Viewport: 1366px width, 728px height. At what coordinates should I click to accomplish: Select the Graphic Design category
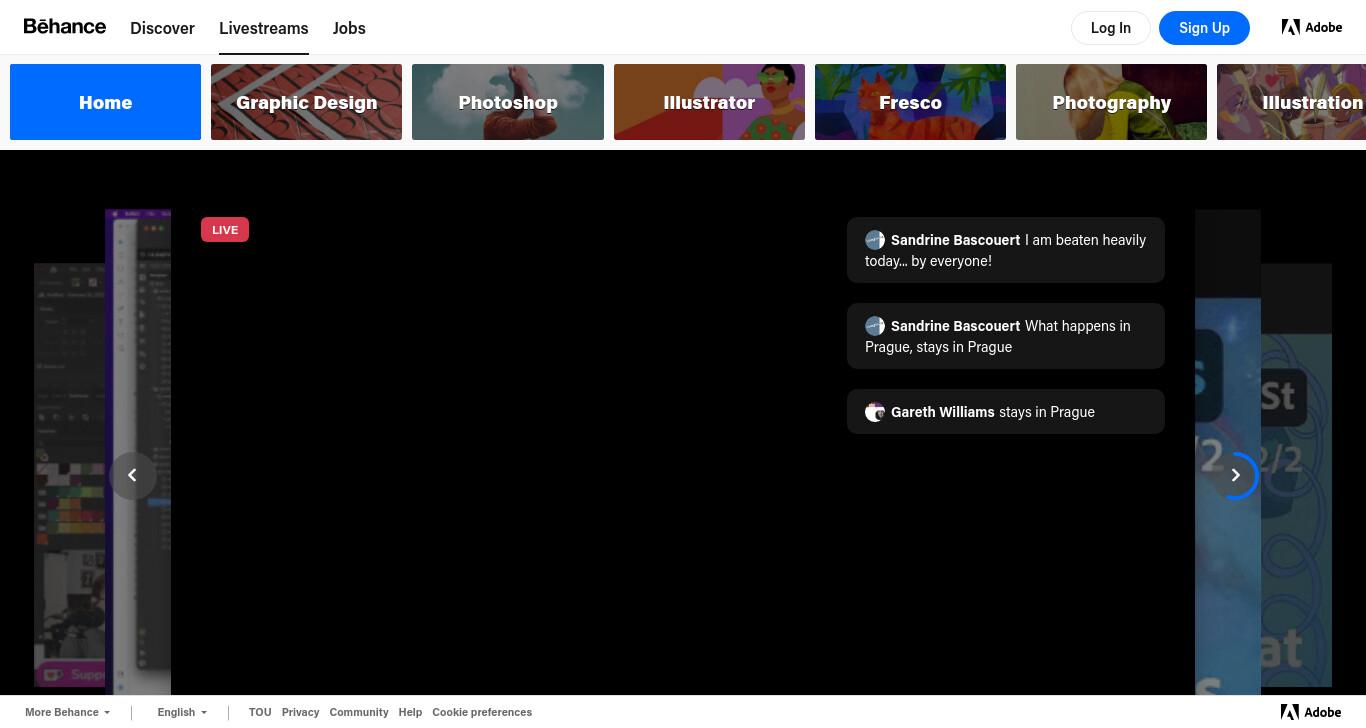[x=306, y=102]
